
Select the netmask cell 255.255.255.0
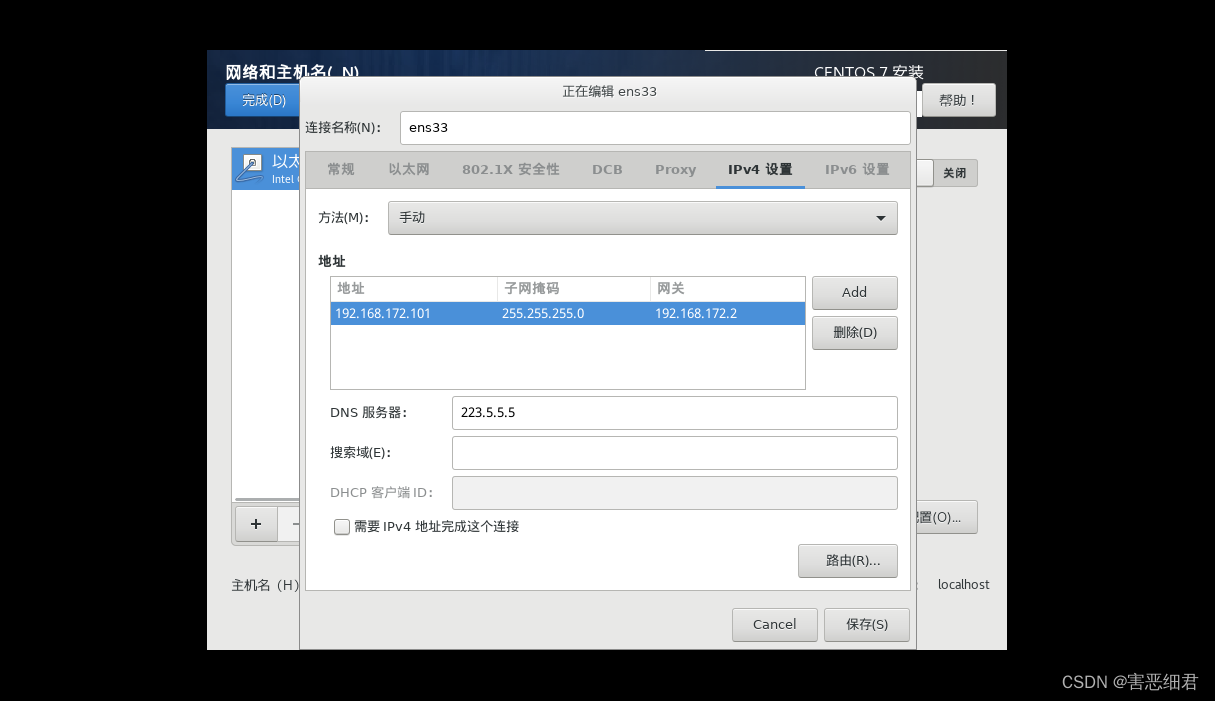(574, 314)
